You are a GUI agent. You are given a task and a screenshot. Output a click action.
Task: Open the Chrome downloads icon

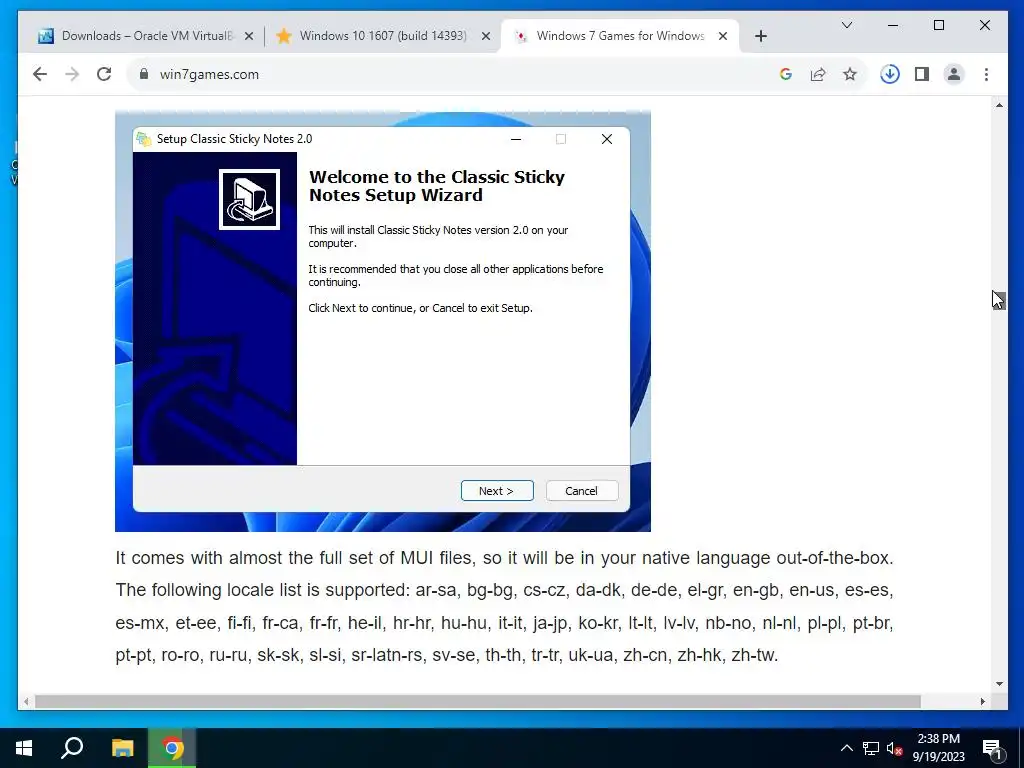[x=889, y=74]
